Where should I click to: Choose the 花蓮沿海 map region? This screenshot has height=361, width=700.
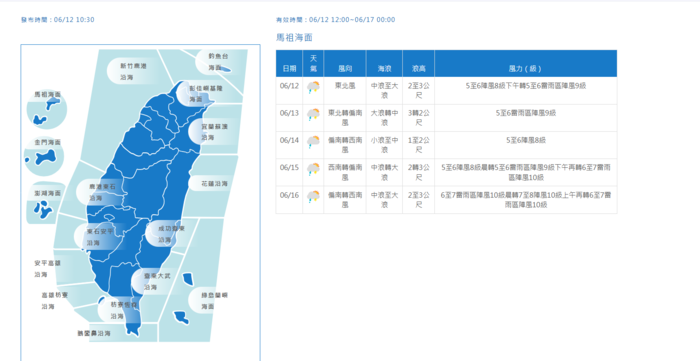pos(214,183)
